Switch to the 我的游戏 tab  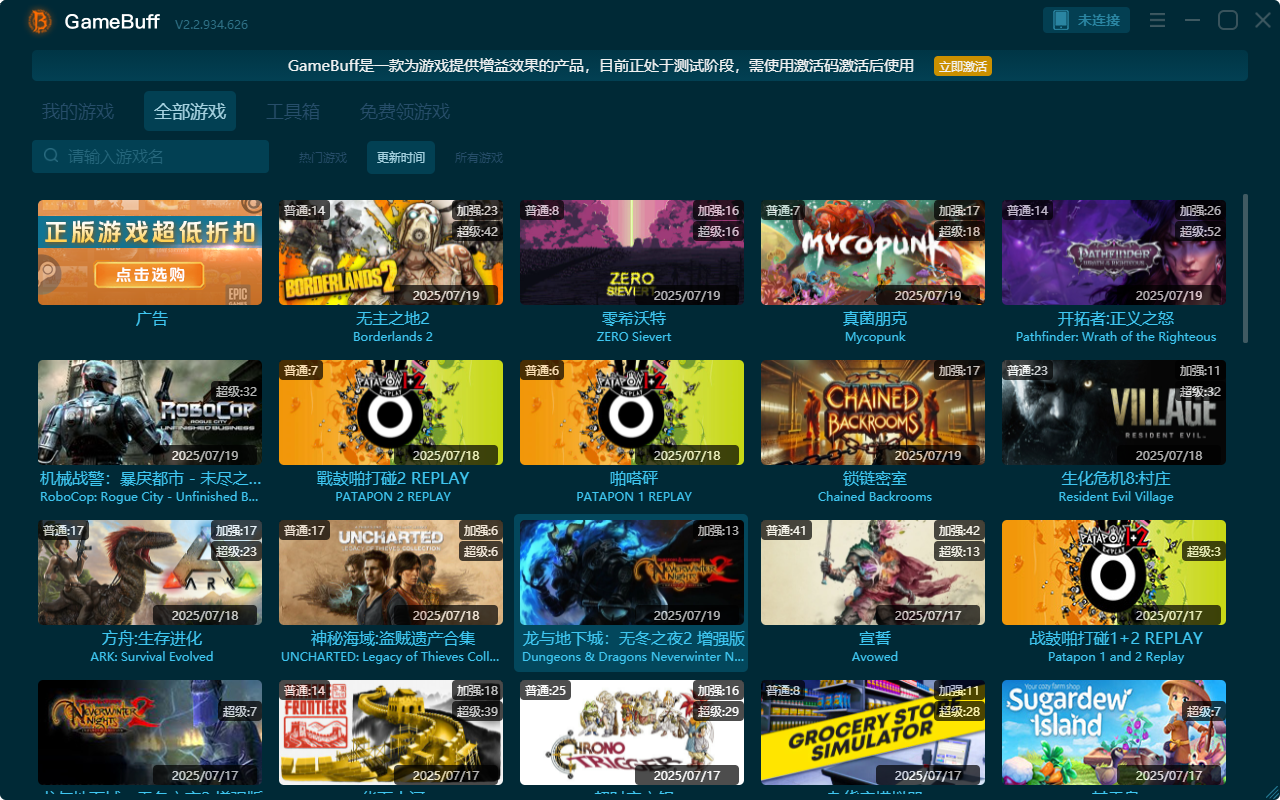pos(78,111)
